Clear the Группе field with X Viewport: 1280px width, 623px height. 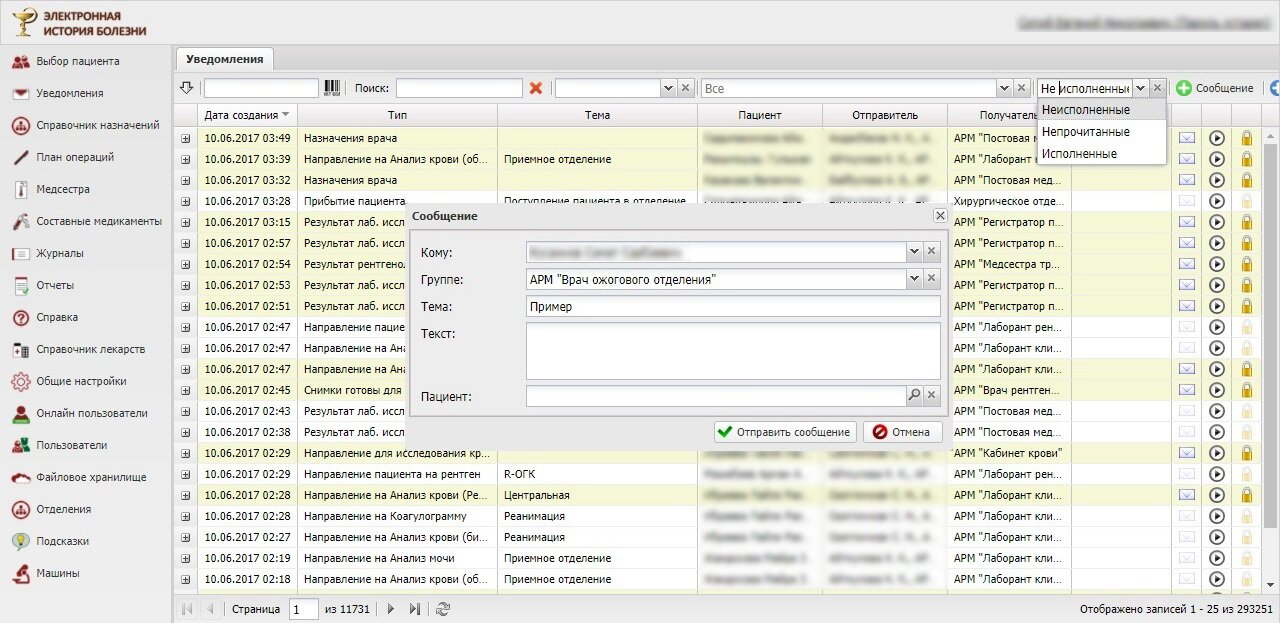click(x=932, y=280)
